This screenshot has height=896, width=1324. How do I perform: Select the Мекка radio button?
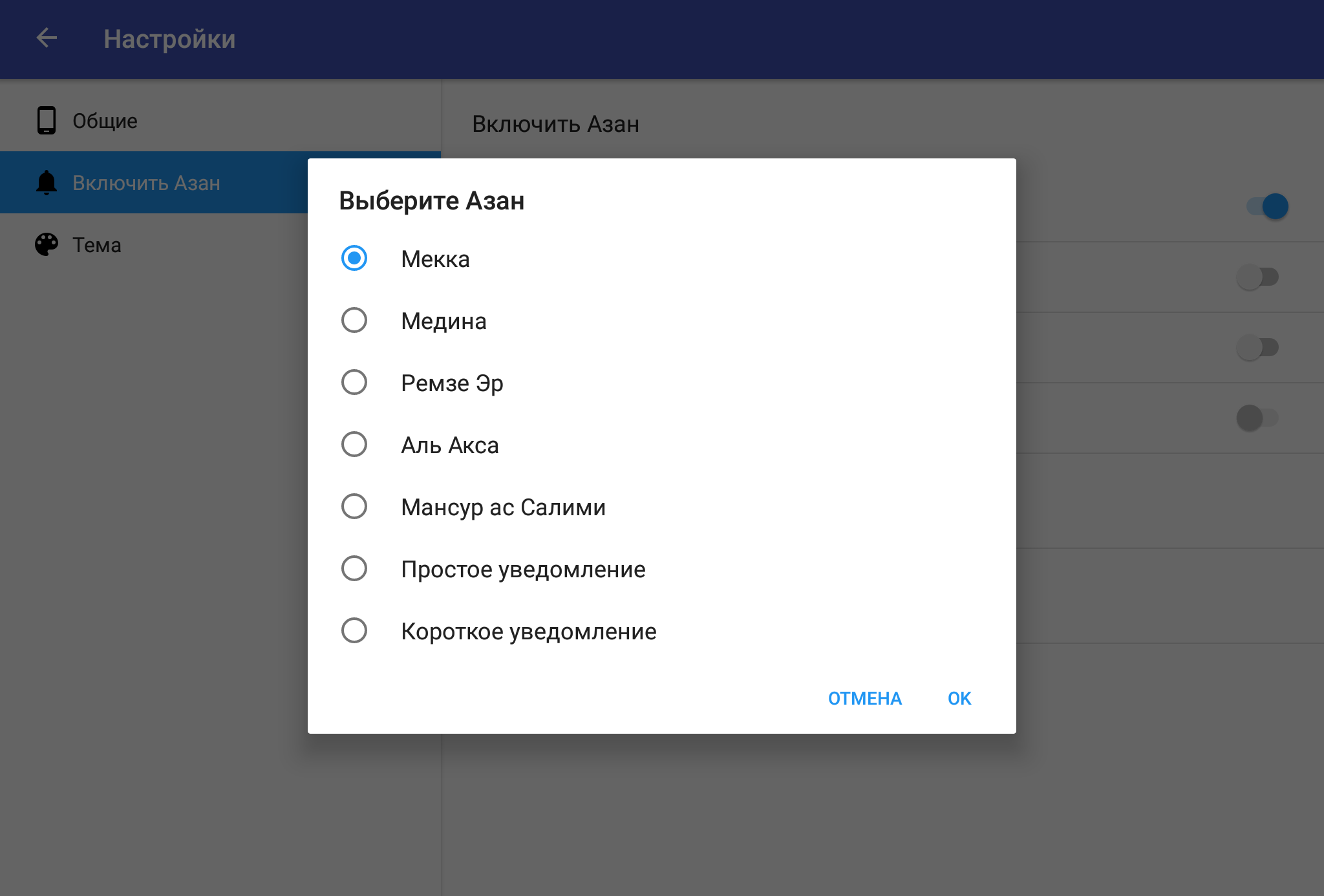click(354, 259)
